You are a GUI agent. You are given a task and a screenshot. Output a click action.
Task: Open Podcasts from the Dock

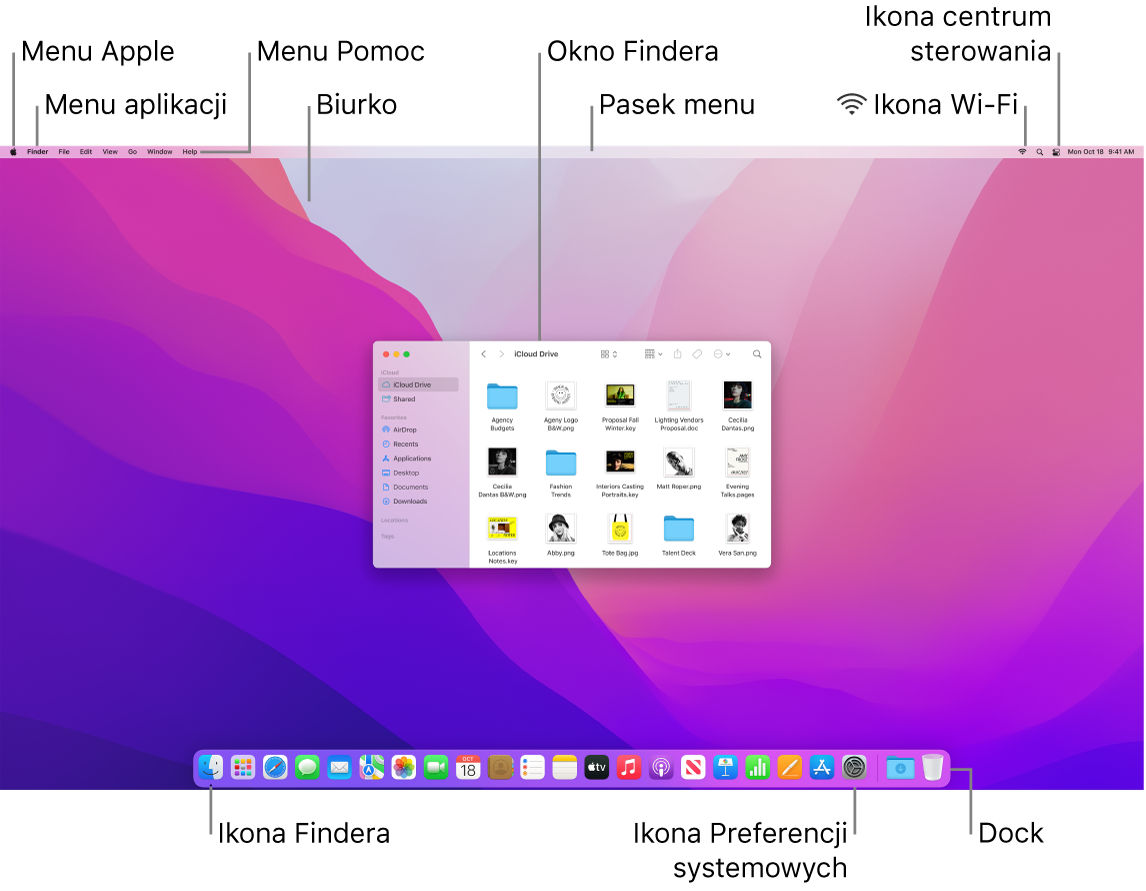point(661,767)
